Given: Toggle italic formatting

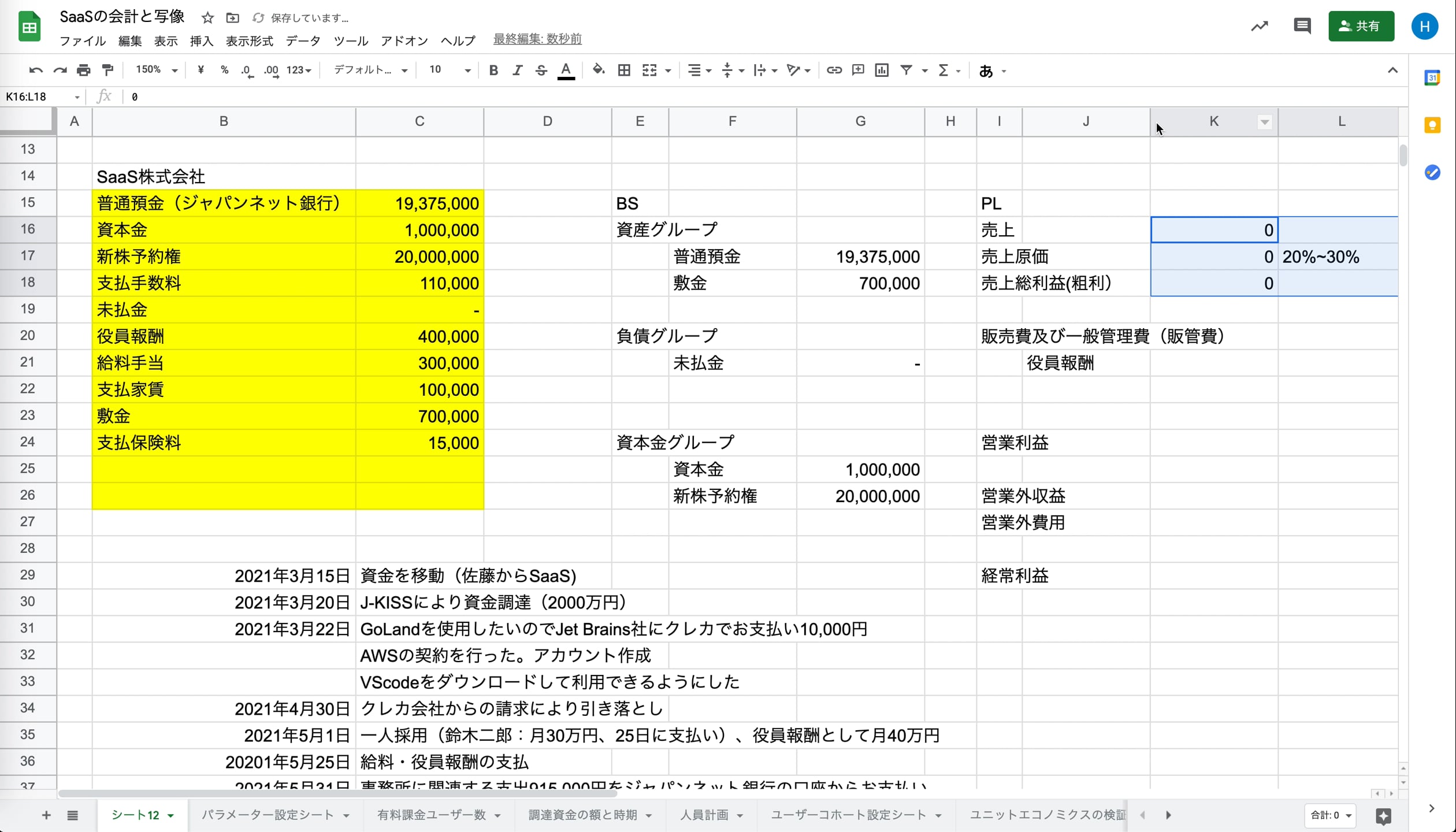Looking at the screenshot, I should 518,70.
